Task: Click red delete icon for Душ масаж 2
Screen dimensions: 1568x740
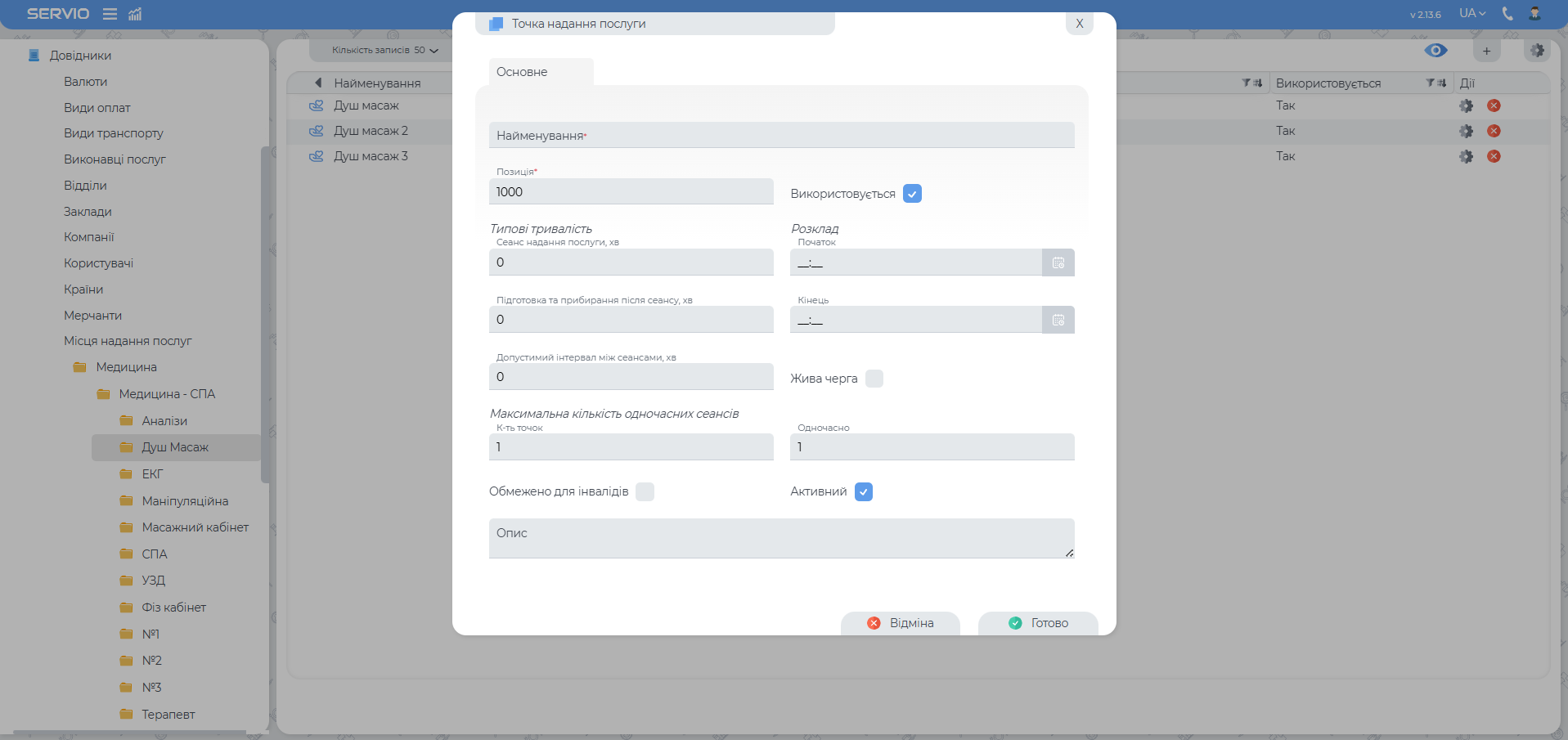Action: point(1494,131)
